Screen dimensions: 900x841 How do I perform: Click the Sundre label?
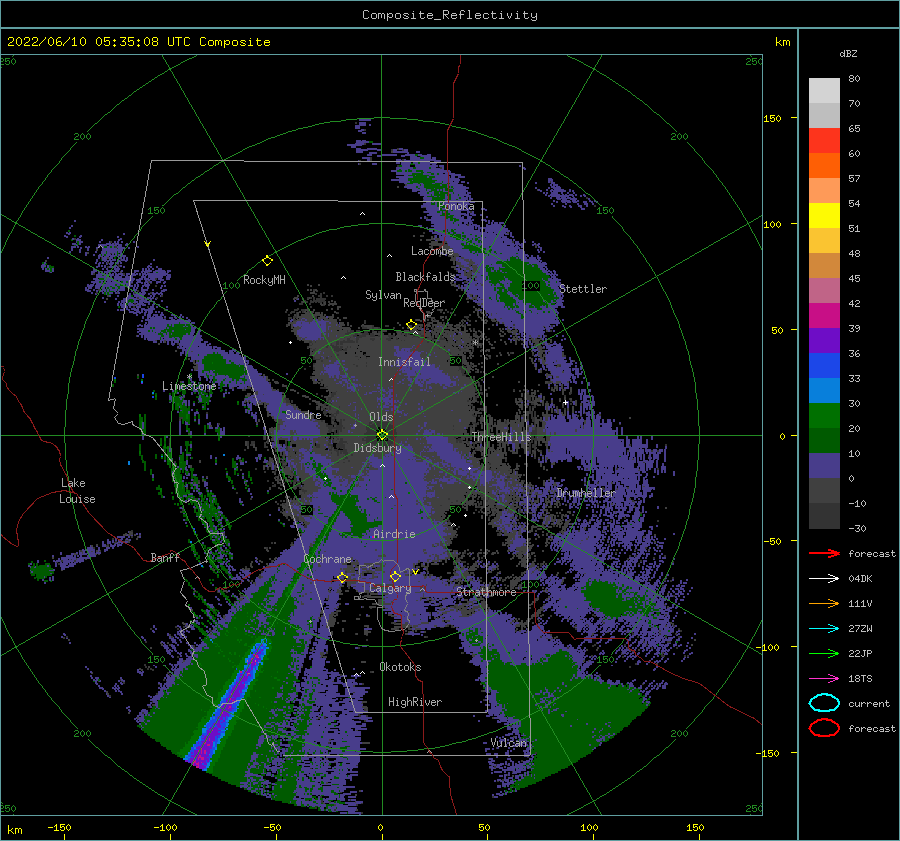coord(303,414)
